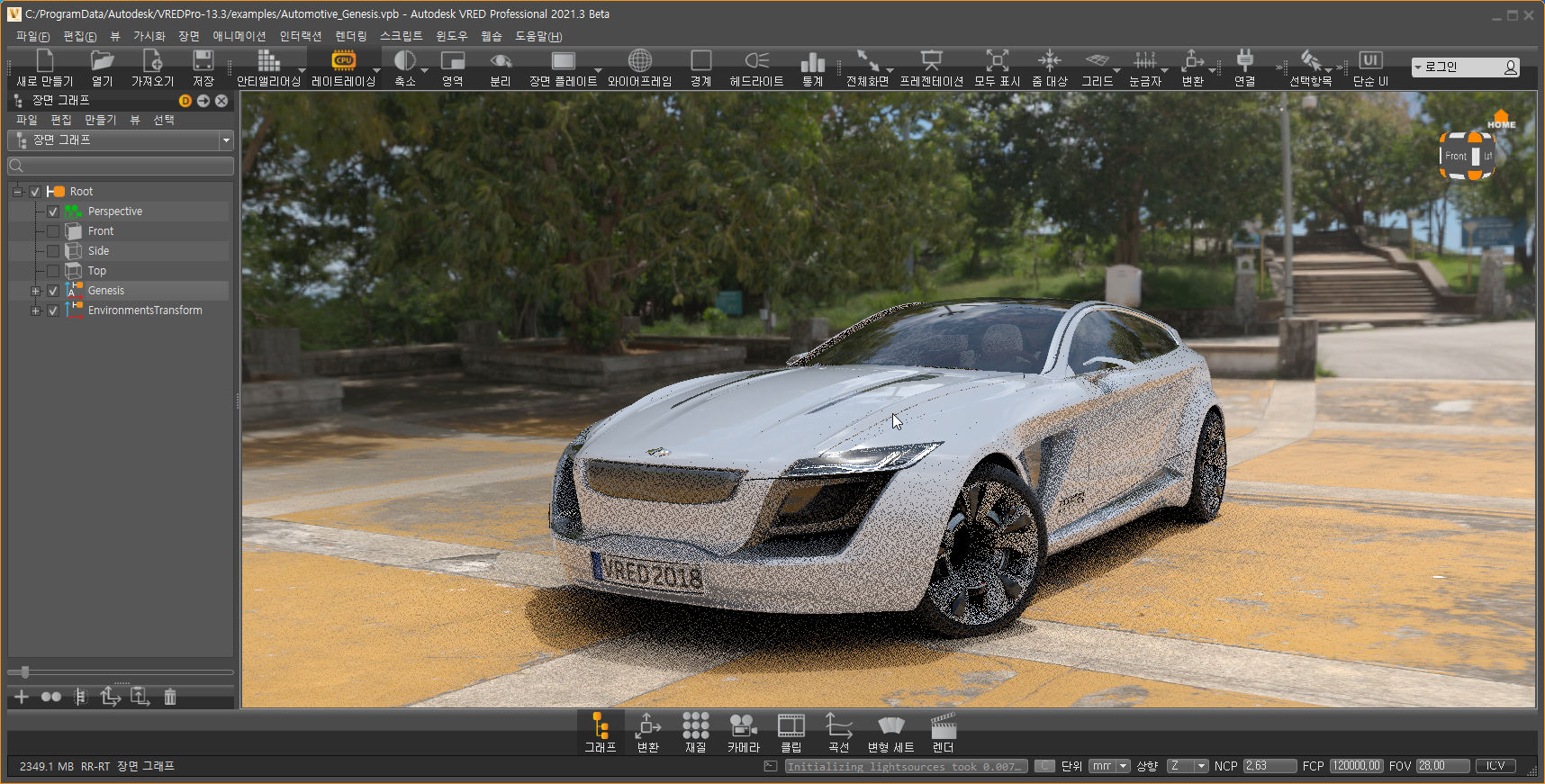Enable the Top view checkbox
This screenshot has width=1545, height=784.
point(53,271)
